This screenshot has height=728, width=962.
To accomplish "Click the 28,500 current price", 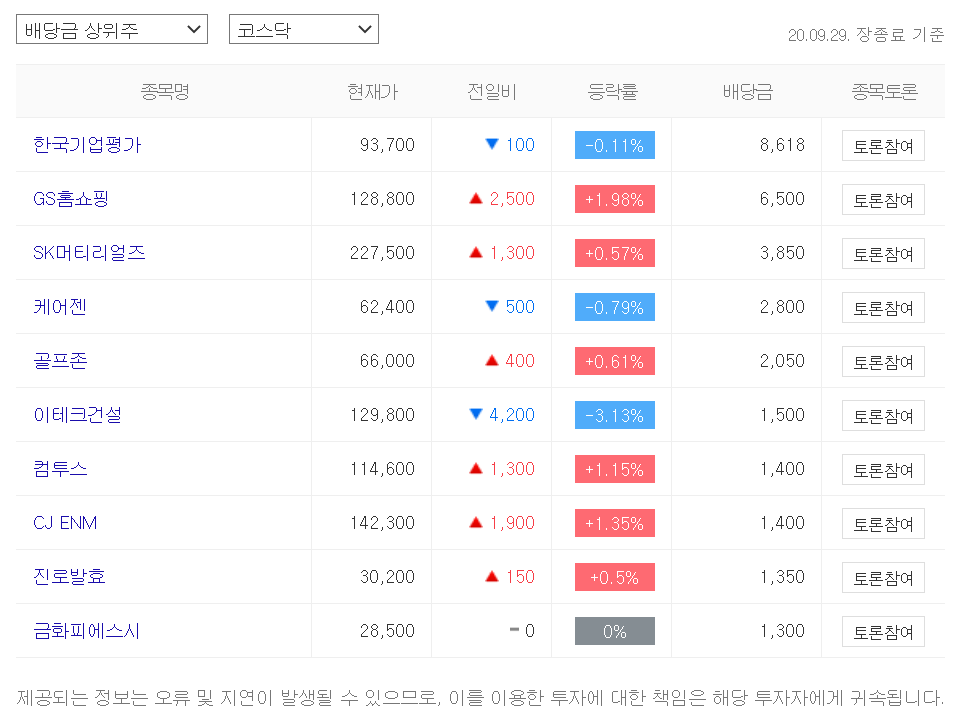I will tap(387, 630).
